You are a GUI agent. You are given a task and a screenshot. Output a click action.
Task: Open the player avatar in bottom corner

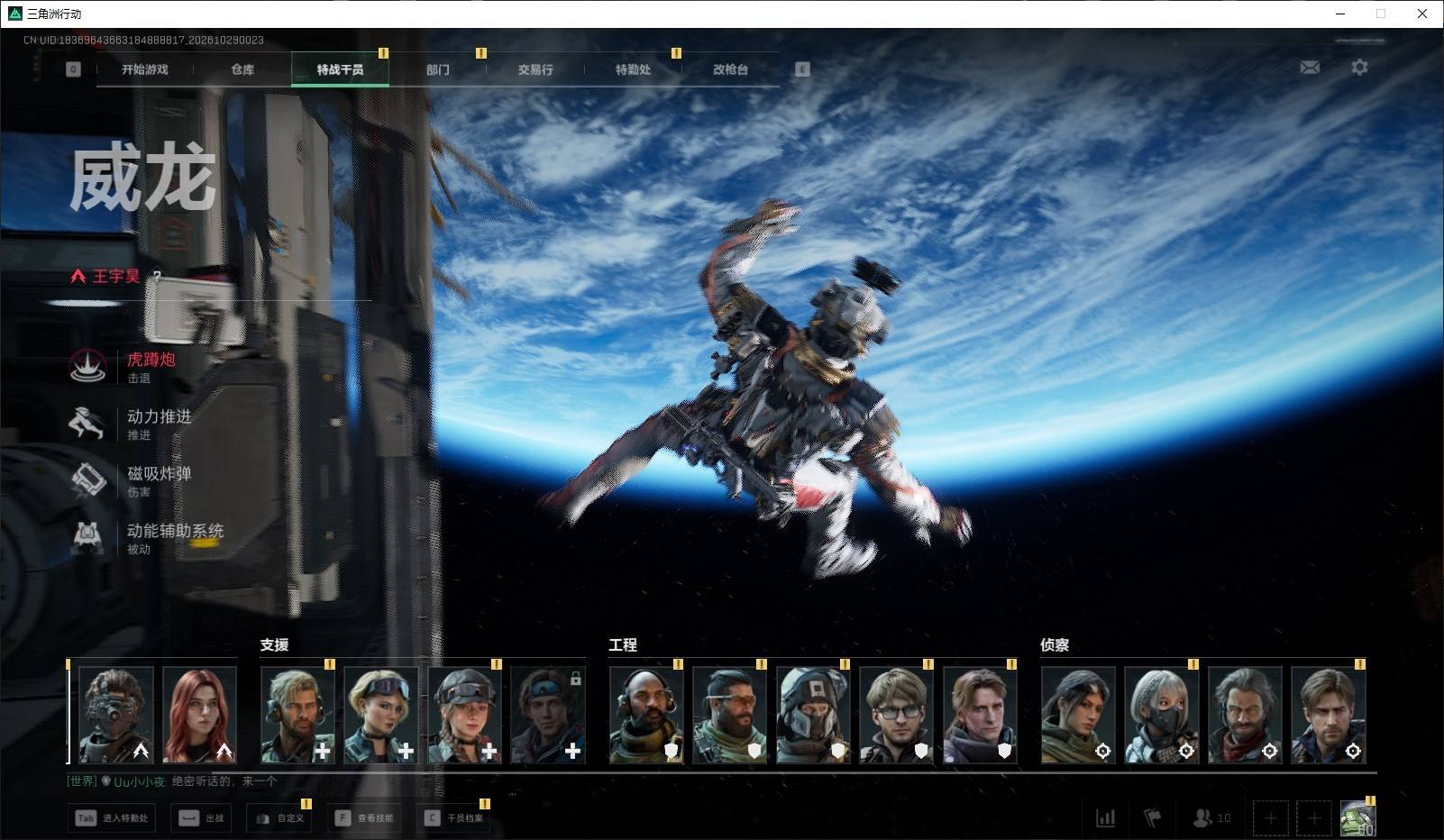pos(1357,818)
